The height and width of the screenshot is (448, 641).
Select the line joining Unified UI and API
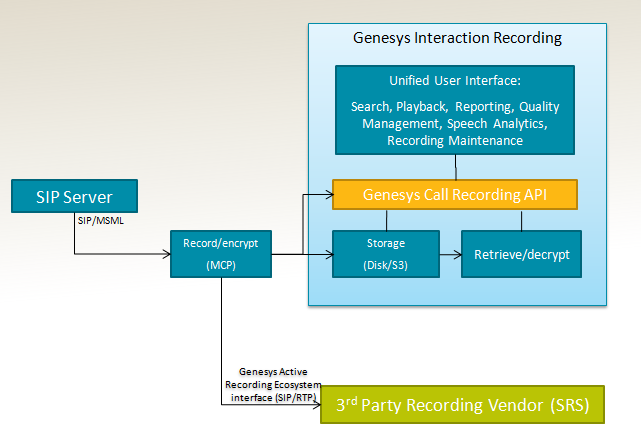click(456, 167)
